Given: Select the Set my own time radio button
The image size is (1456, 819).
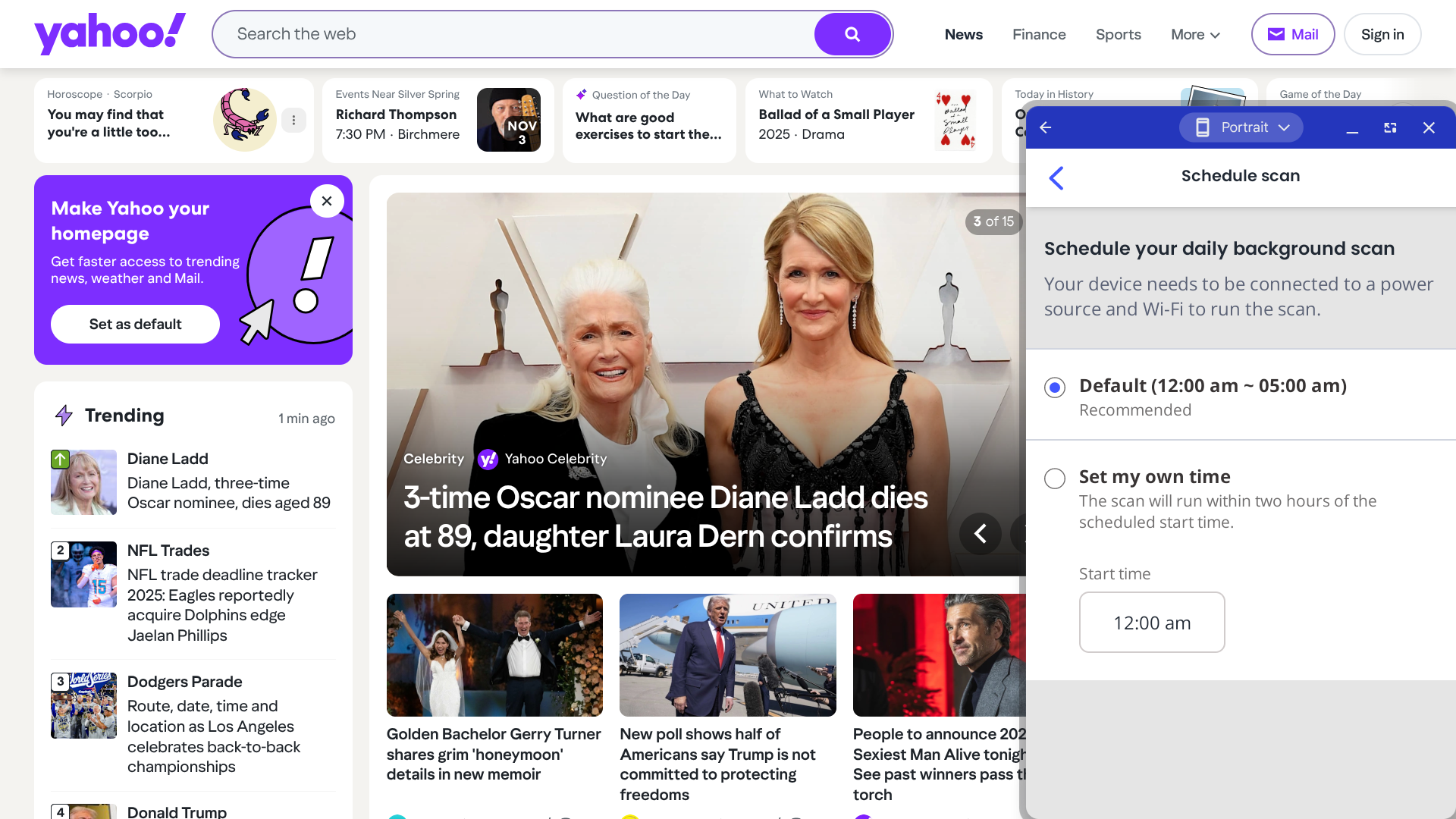Looking at the screenshot, I should (1055, 479).
